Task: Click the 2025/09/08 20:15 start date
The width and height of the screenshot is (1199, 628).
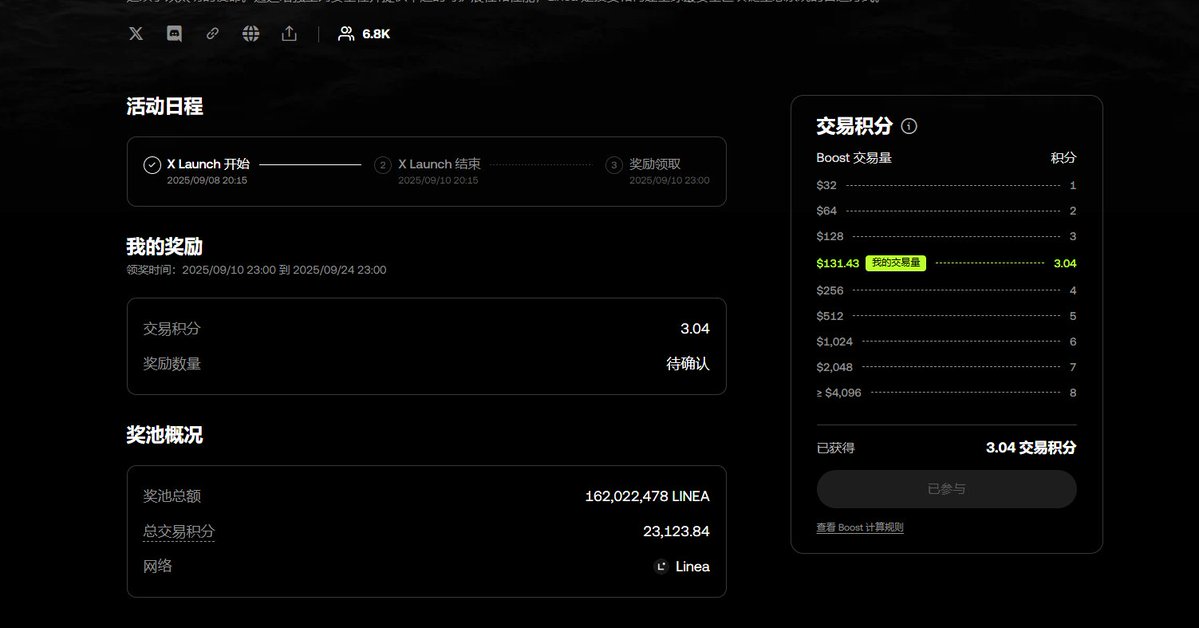Action: [x=207, y=181]
